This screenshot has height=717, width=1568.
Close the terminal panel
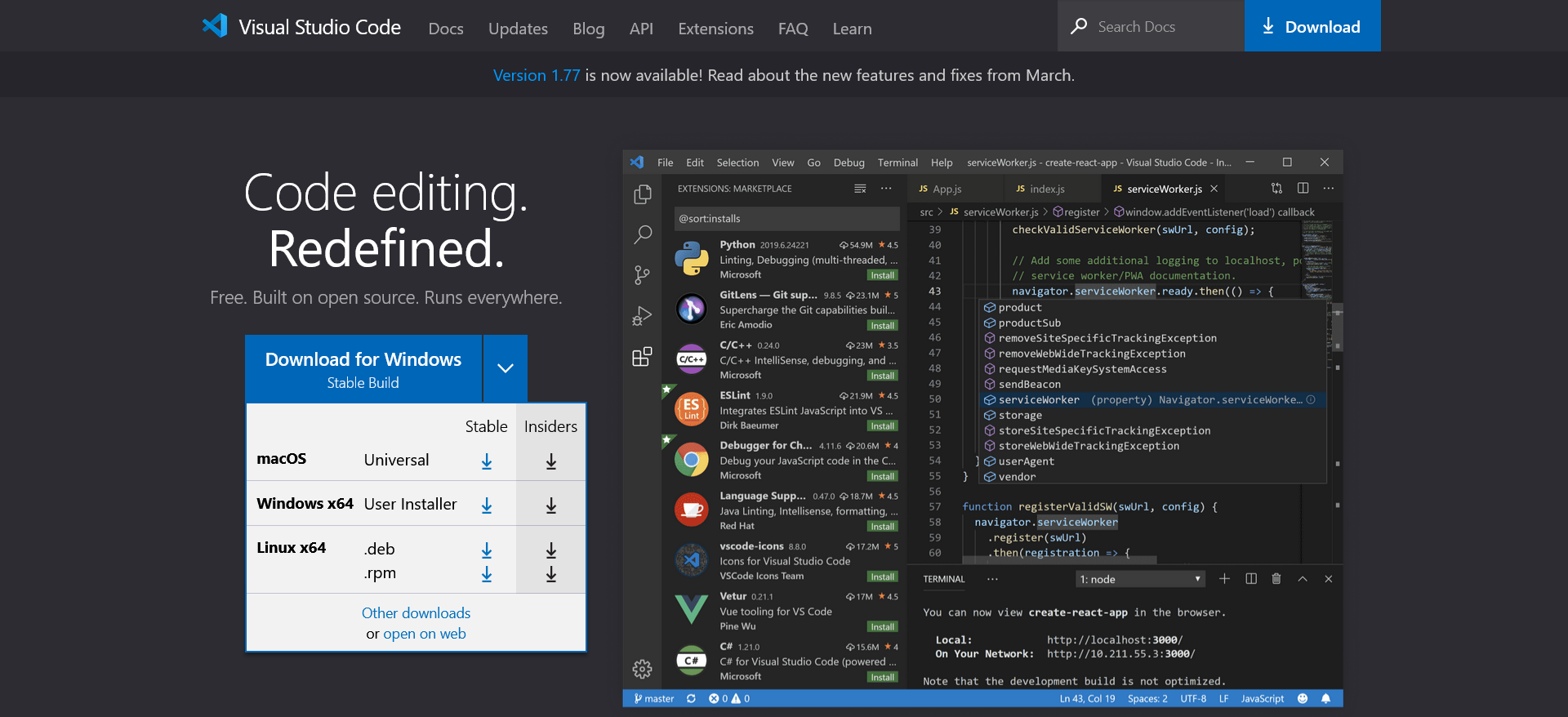point(1329,579)
